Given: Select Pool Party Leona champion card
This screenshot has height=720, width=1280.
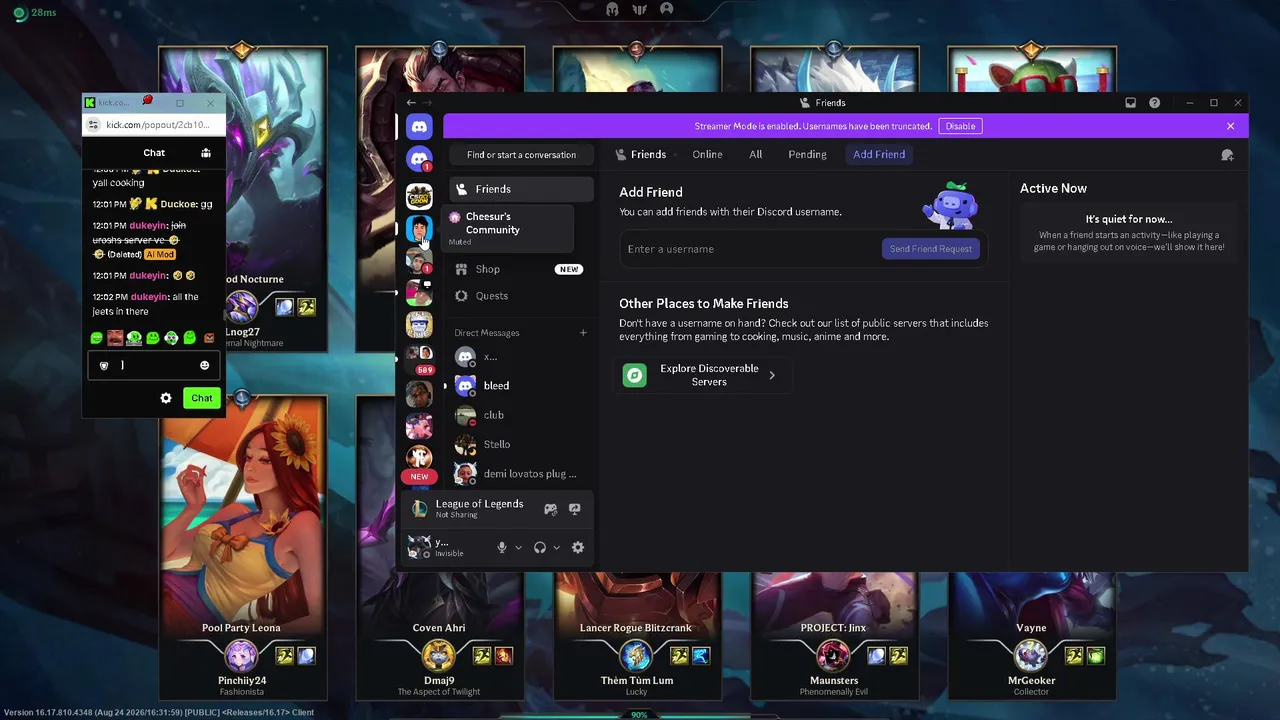Looking at the screenshot, I should coord(242,548).
